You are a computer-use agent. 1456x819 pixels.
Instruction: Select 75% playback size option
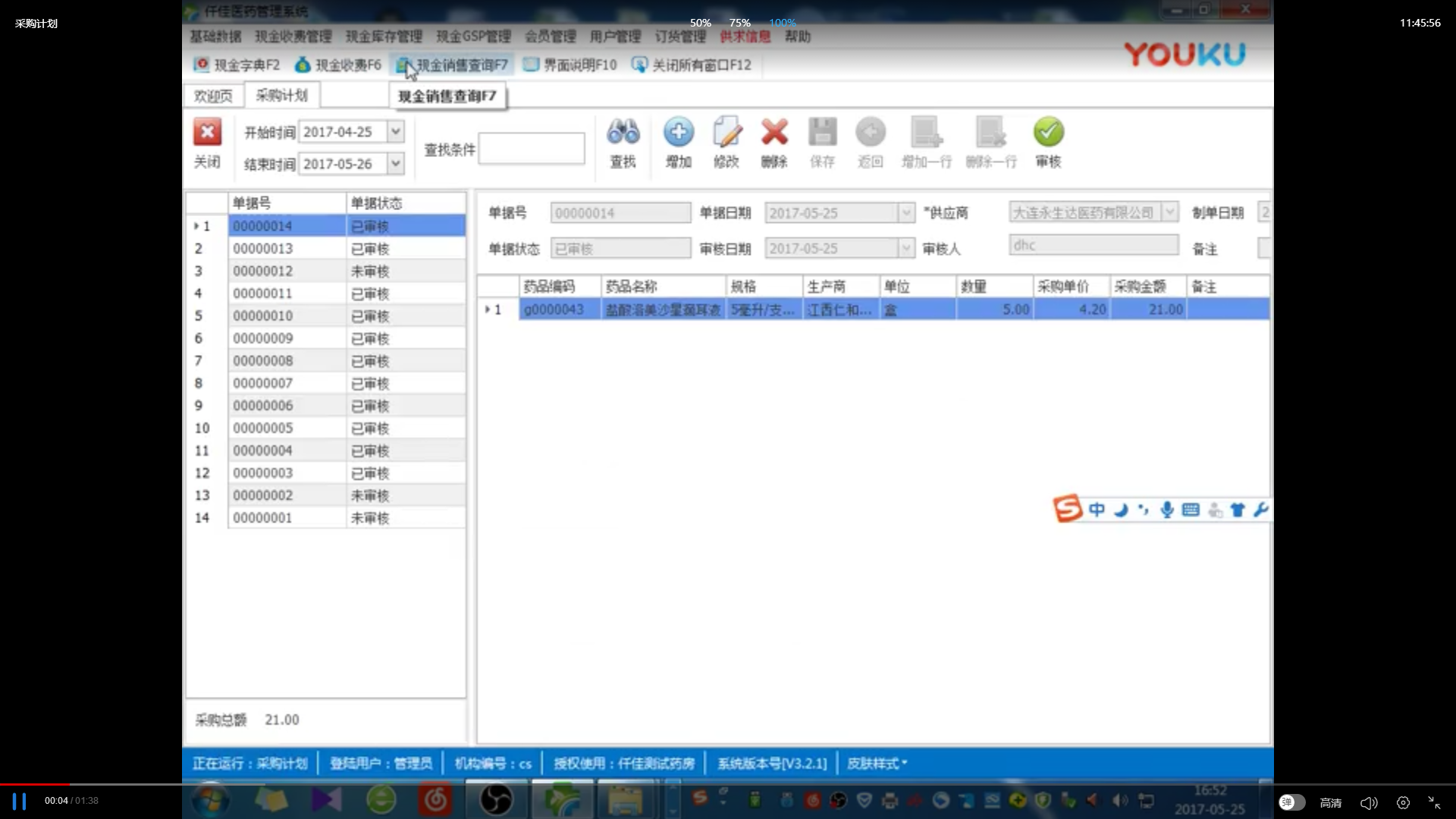739,23
